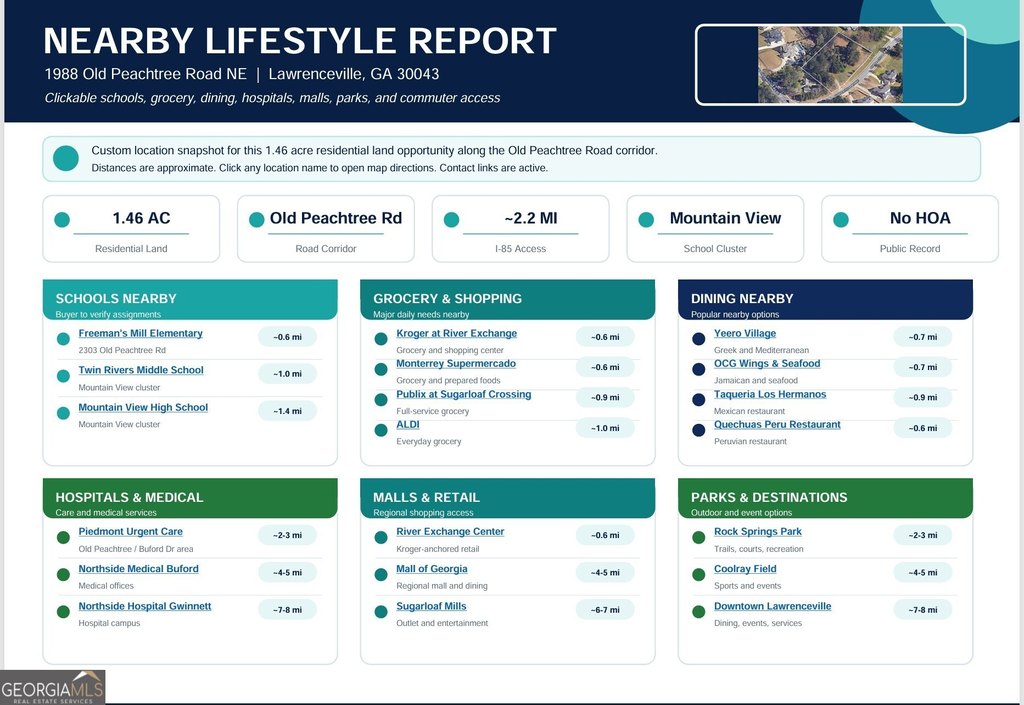
Task: Click the ~2.2 MI I-85 Access card
Action: click(x=520, y=229)
